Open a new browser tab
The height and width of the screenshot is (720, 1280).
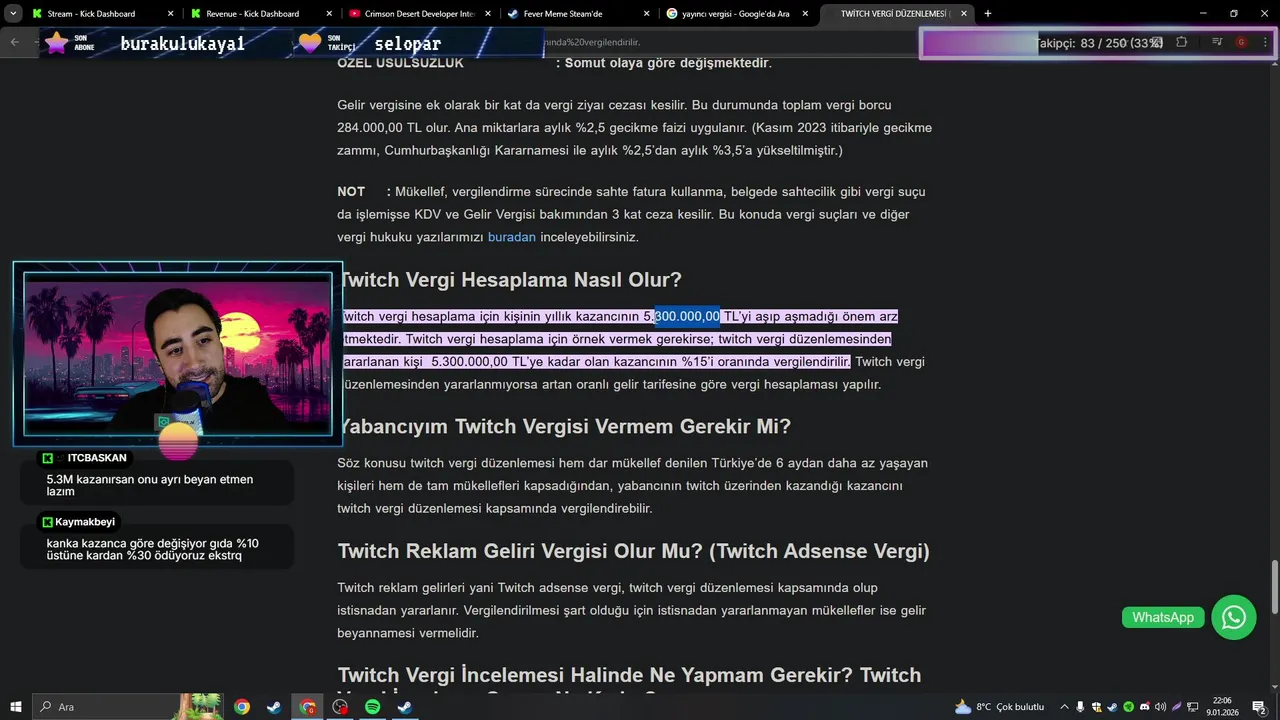988,14
